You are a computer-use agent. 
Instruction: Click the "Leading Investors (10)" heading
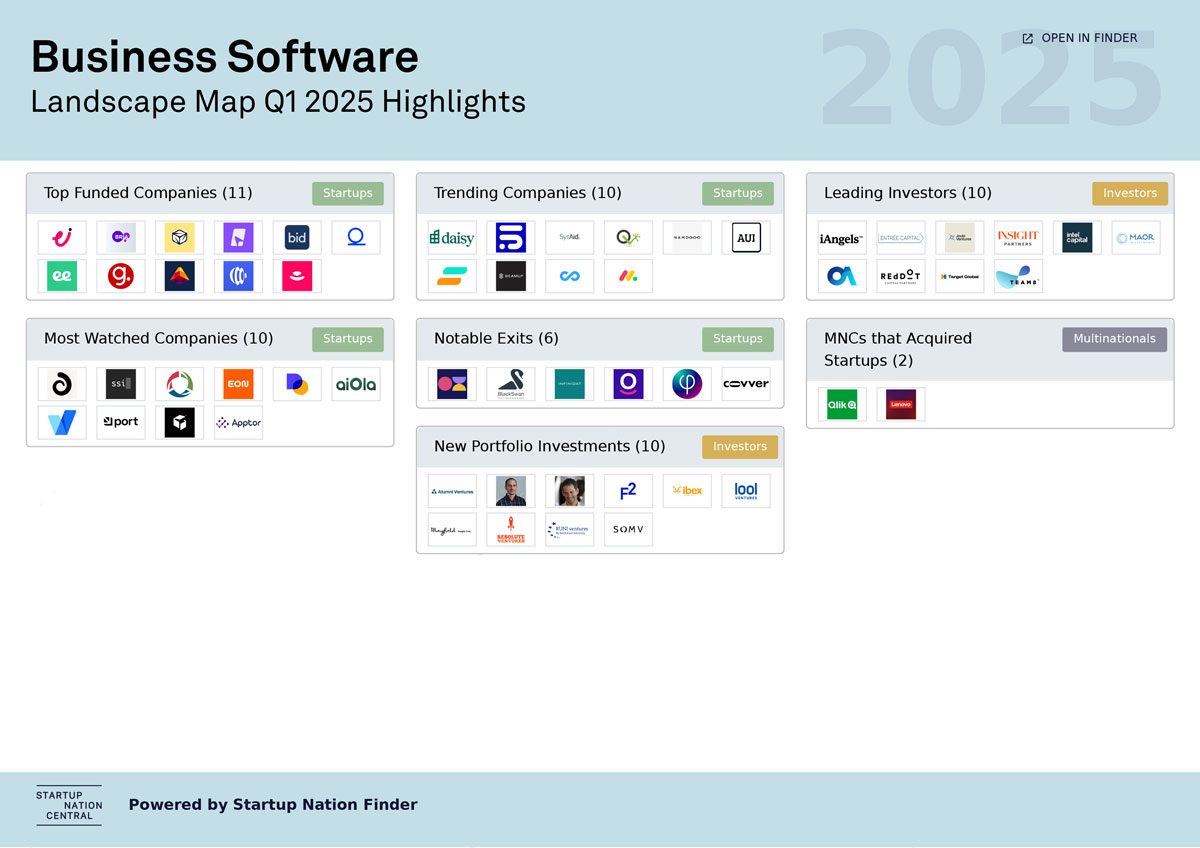tap(908, 193)
